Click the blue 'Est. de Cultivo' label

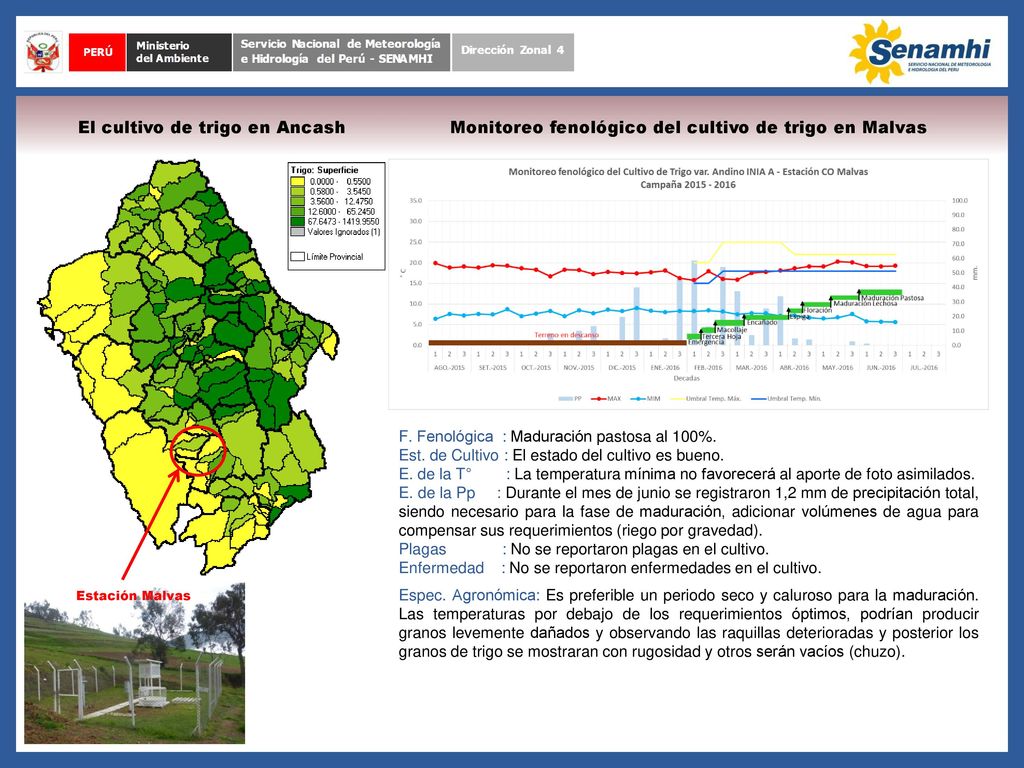(449, 455)
